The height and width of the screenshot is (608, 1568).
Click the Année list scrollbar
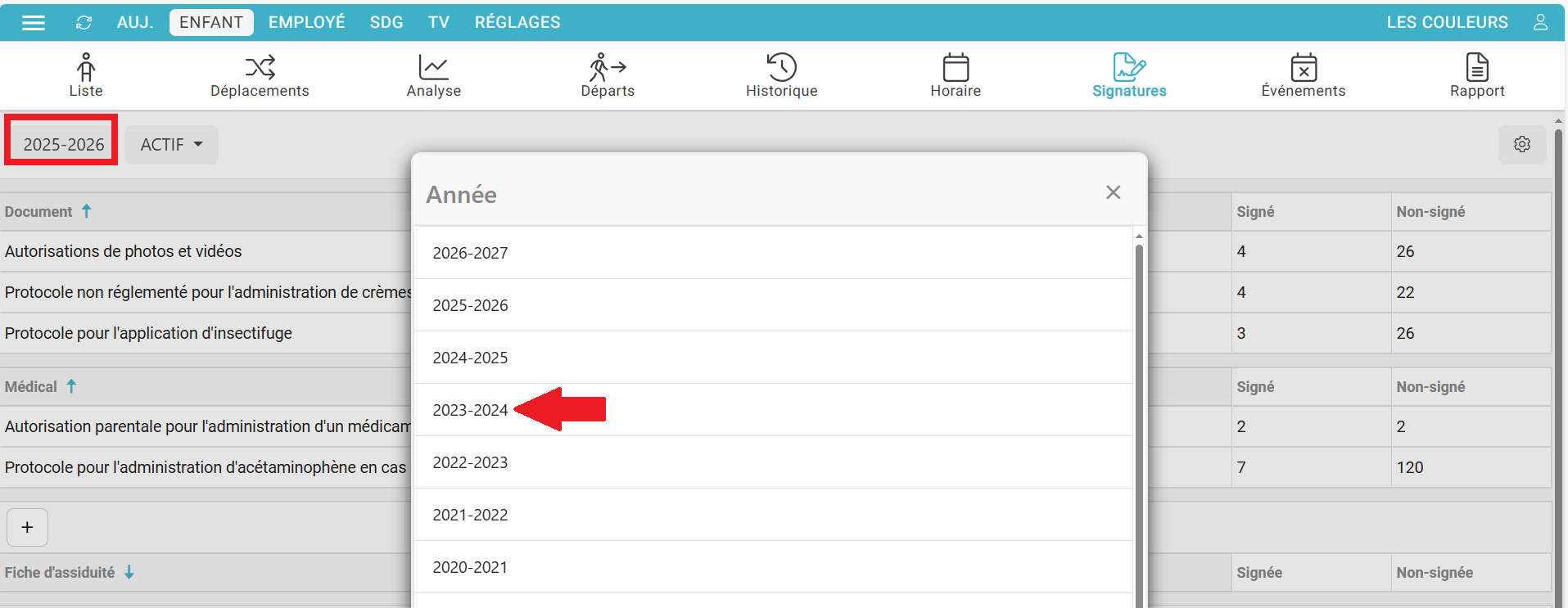1138,409
